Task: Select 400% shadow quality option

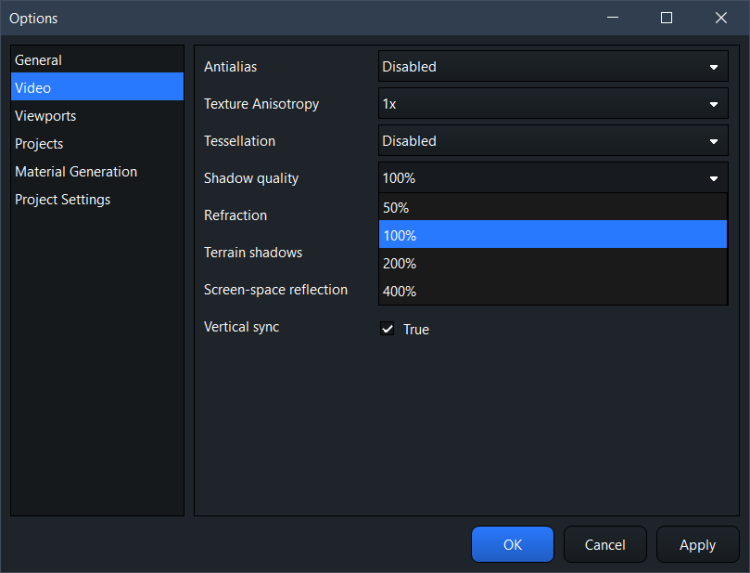Action: point(552,292)
